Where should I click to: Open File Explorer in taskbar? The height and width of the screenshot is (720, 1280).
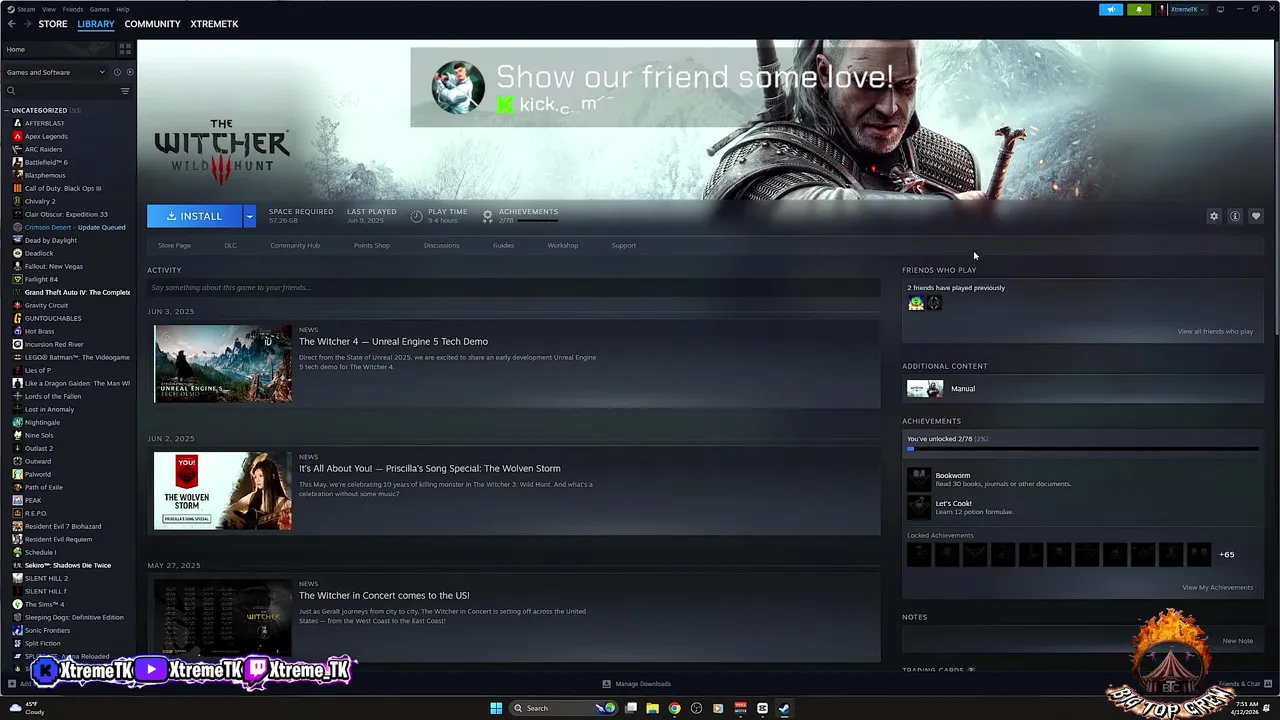point(652,708)
